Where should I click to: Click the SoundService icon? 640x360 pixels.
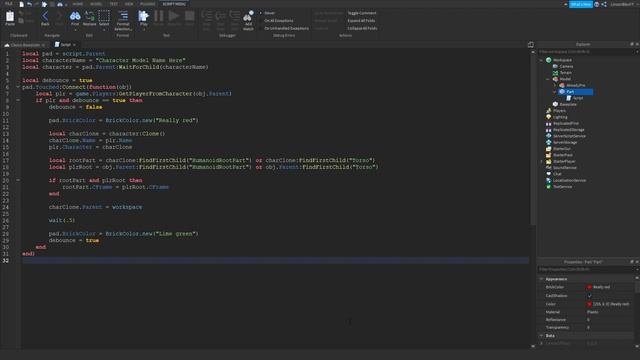coord(549,167)
